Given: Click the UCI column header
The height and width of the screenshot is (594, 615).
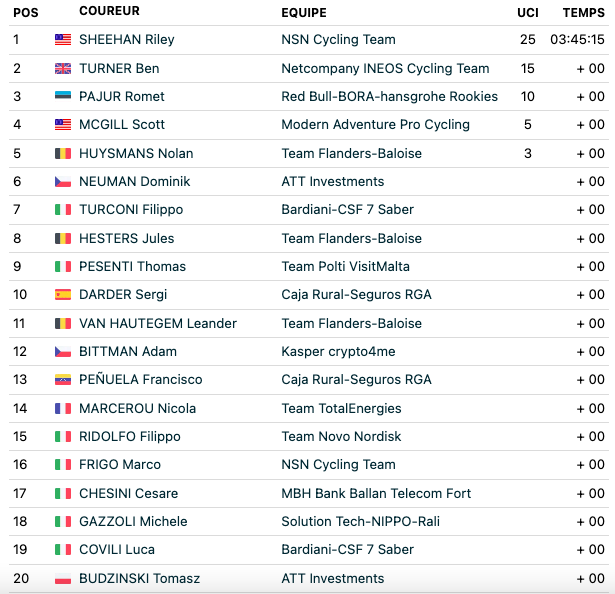Looking at the screenshot, I should point(528,13).
